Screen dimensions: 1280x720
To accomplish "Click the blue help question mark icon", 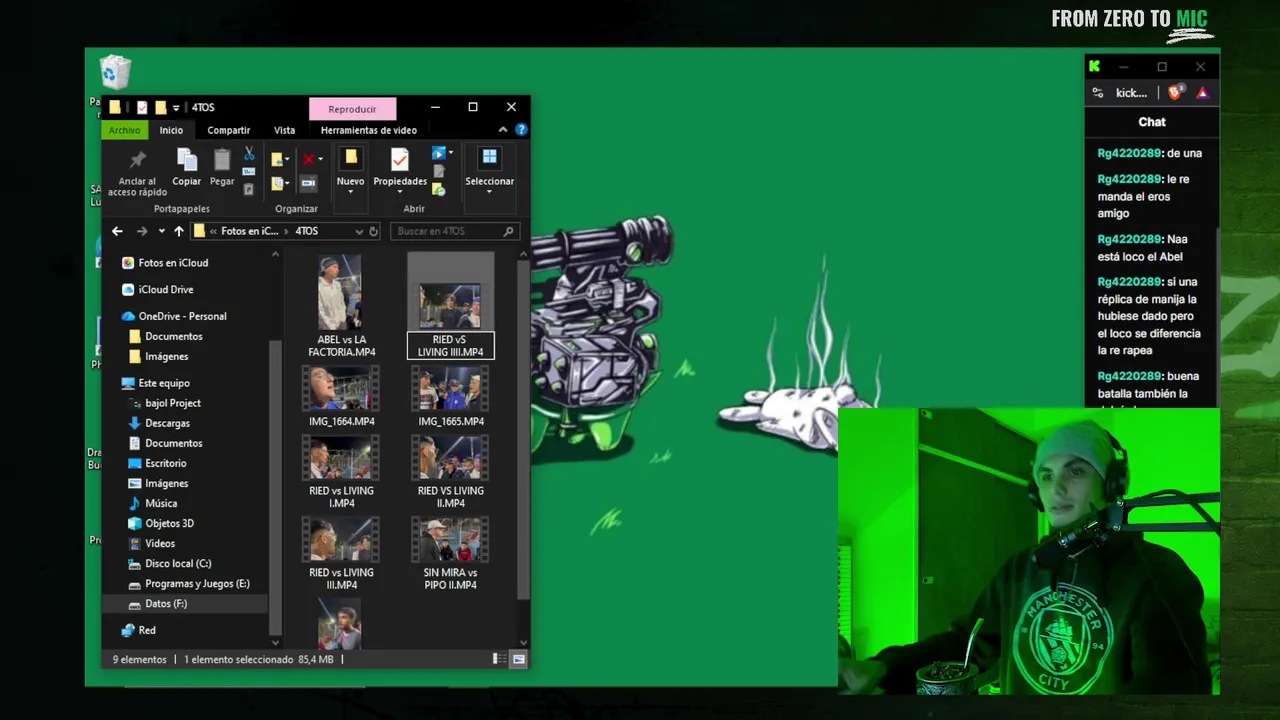I will [x=521, y=130].
